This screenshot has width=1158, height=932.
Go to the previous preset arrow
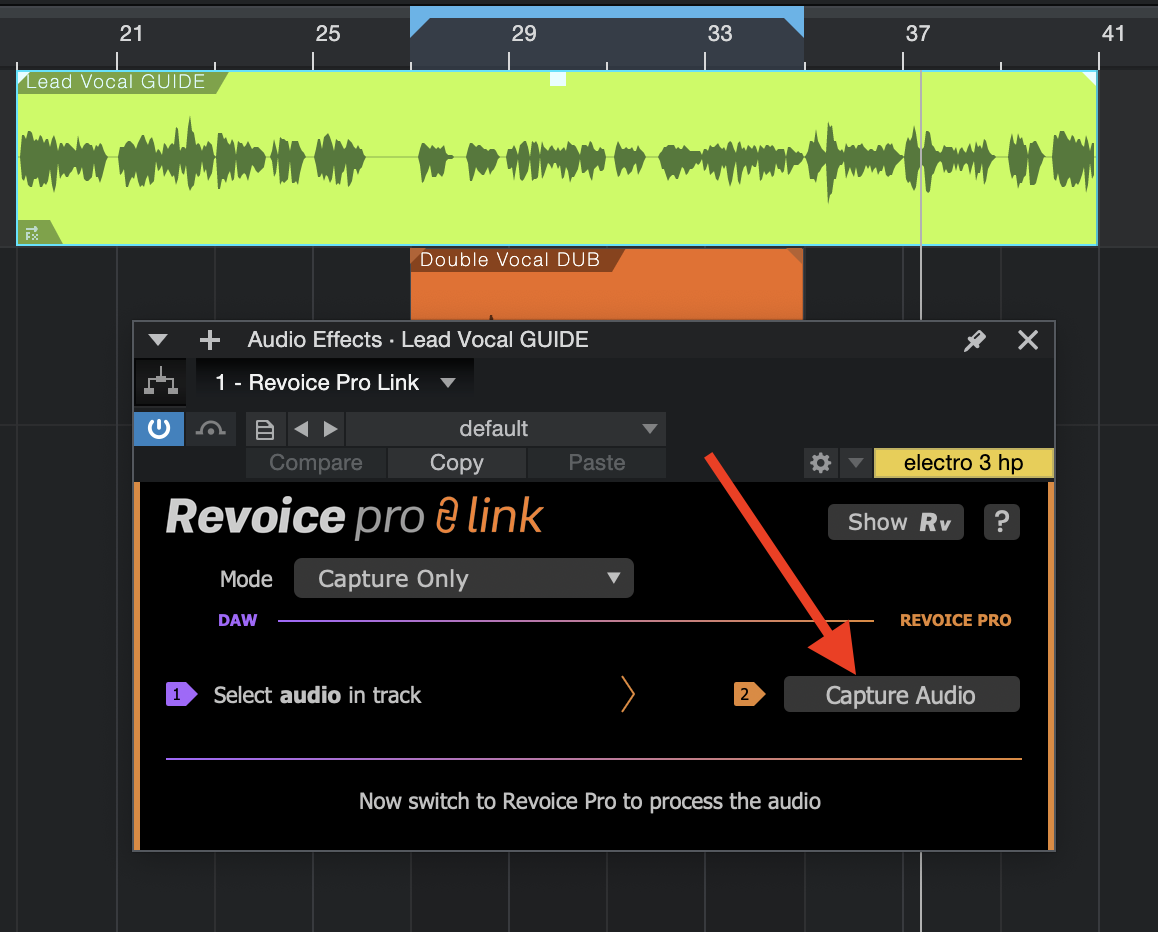click(x=300, y=430)
